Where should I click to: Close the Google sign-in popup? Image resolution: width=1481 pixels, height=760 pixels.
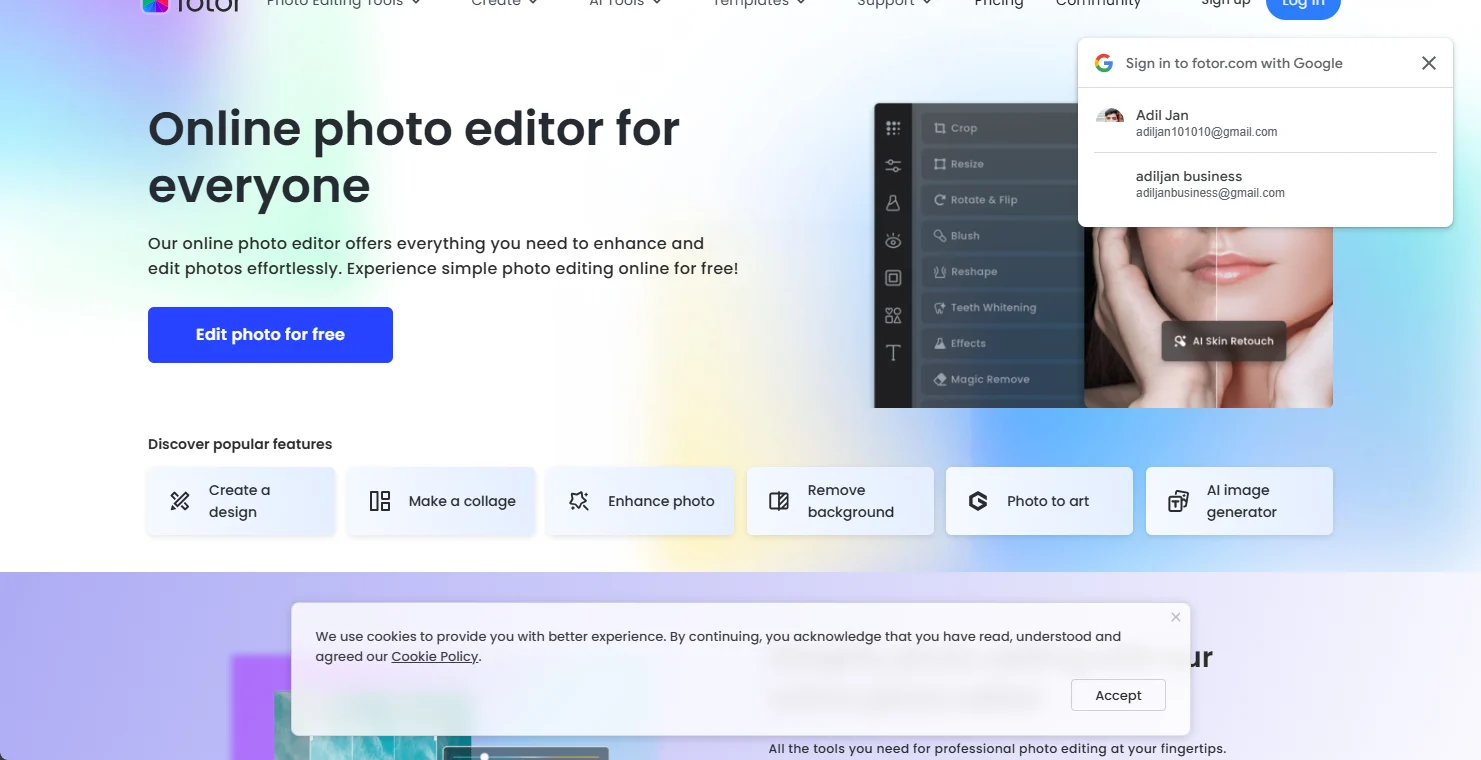[1429, 63]
